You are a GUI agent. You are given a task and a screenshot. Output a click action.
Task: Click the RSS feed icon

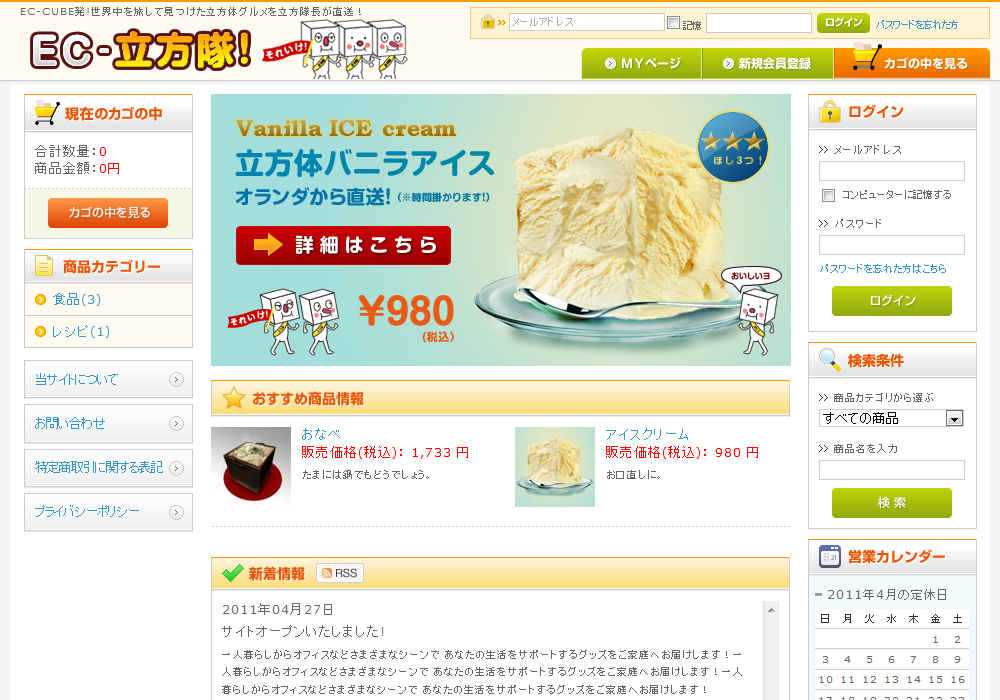[x=339, y=573]
